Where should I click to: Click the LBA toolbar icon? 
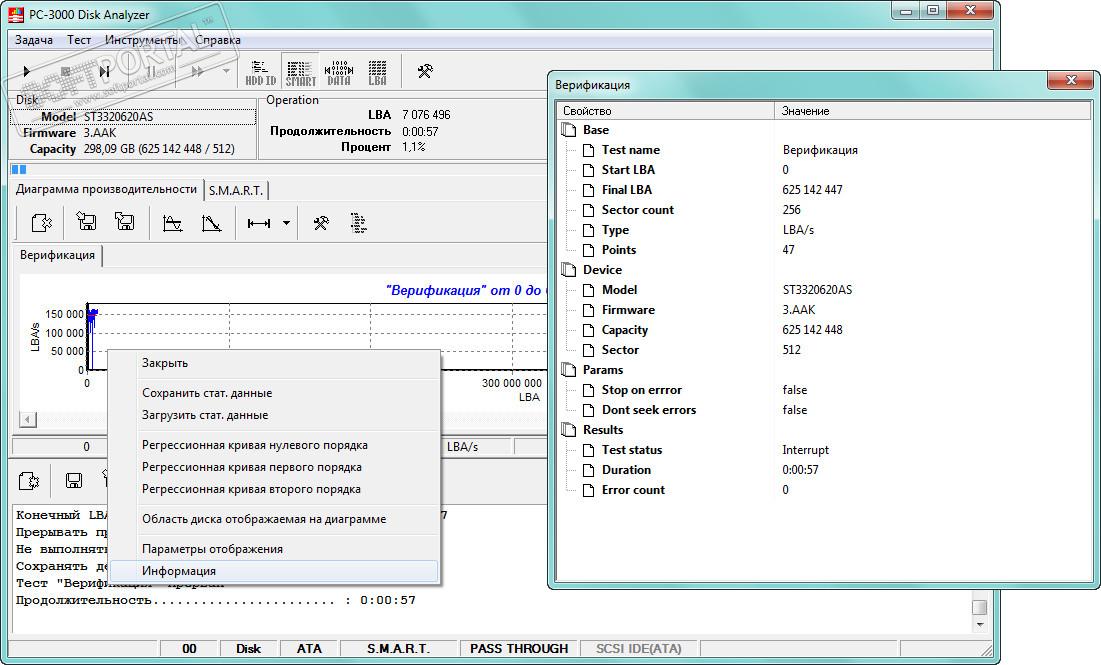[377, 71]
